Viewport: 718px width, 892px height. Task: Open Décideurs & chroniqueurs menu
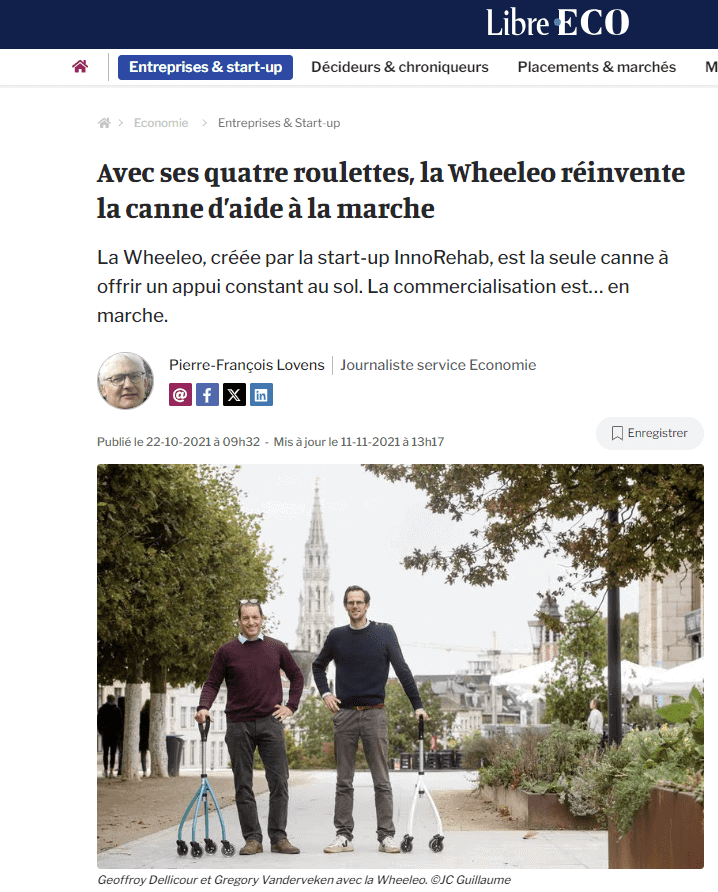[x=400, y=67]
